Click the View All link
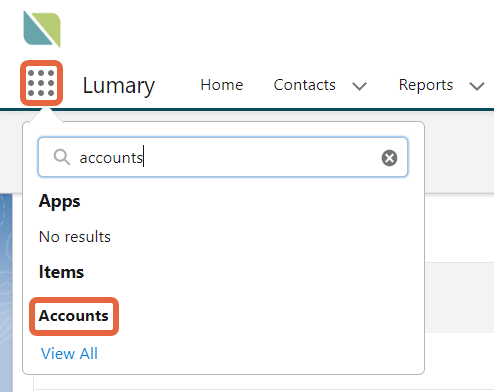This screenshot has height=392, width=494. pyautogui.click(x=69, y=353)
